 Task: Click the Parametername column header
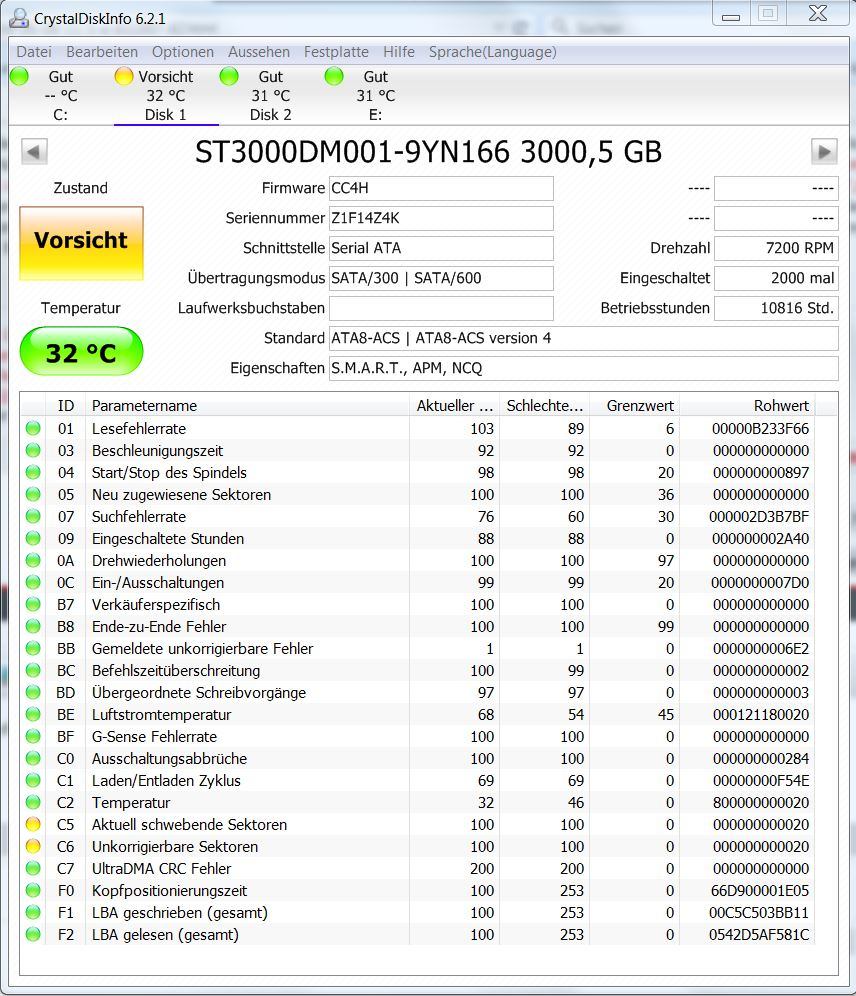click(247, 405)
